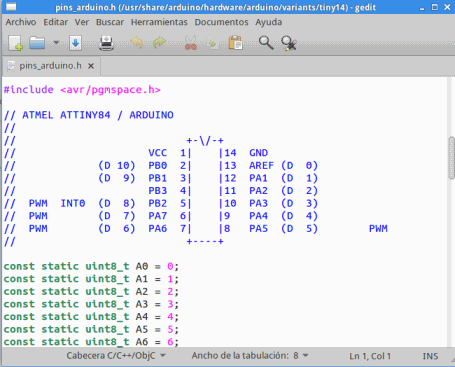
Task: Click the INT0 text in the comment
Action: (x=73, y=203)
